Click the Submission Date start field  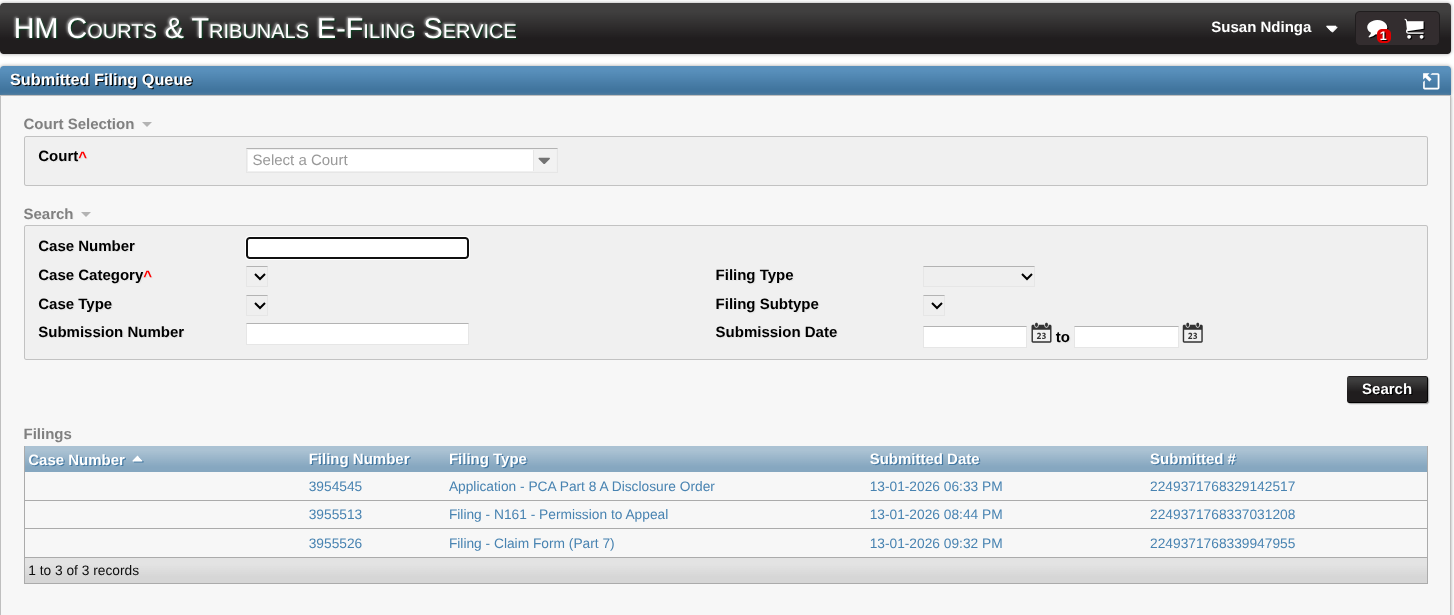click(x=975, y=337)
